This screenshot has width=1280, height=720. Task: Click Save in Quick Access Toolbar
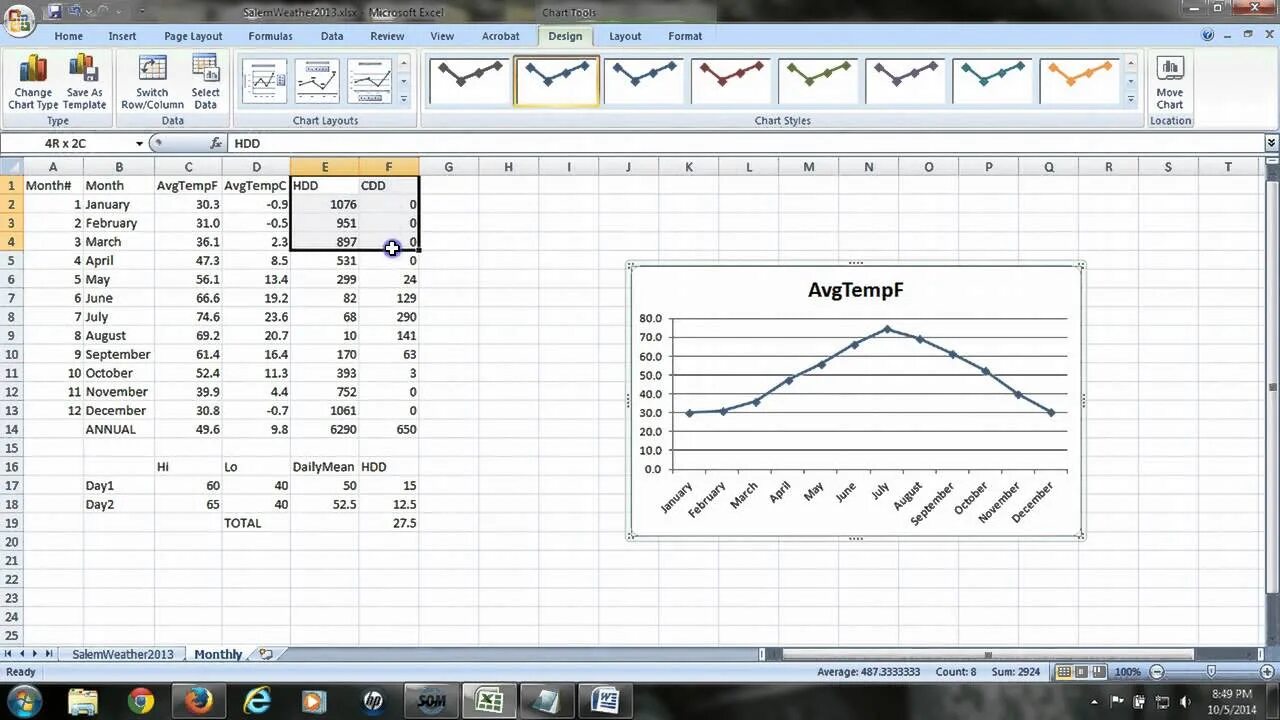(54, 12)
